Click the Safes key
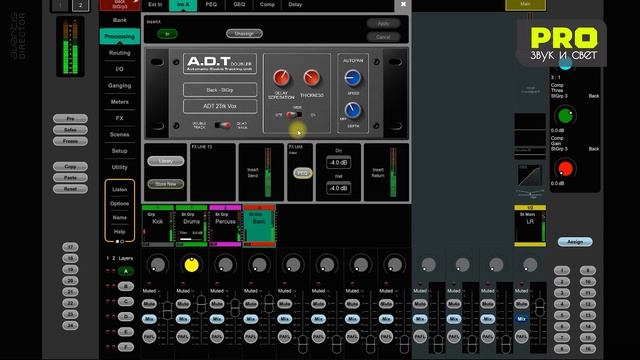Viewport: 640px width, 360px height. pos(70,130)
